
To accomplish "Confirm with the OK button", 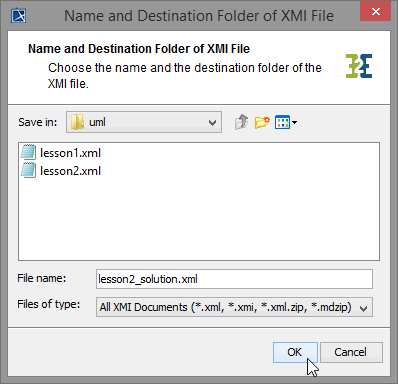I will (x=295, y=352).
